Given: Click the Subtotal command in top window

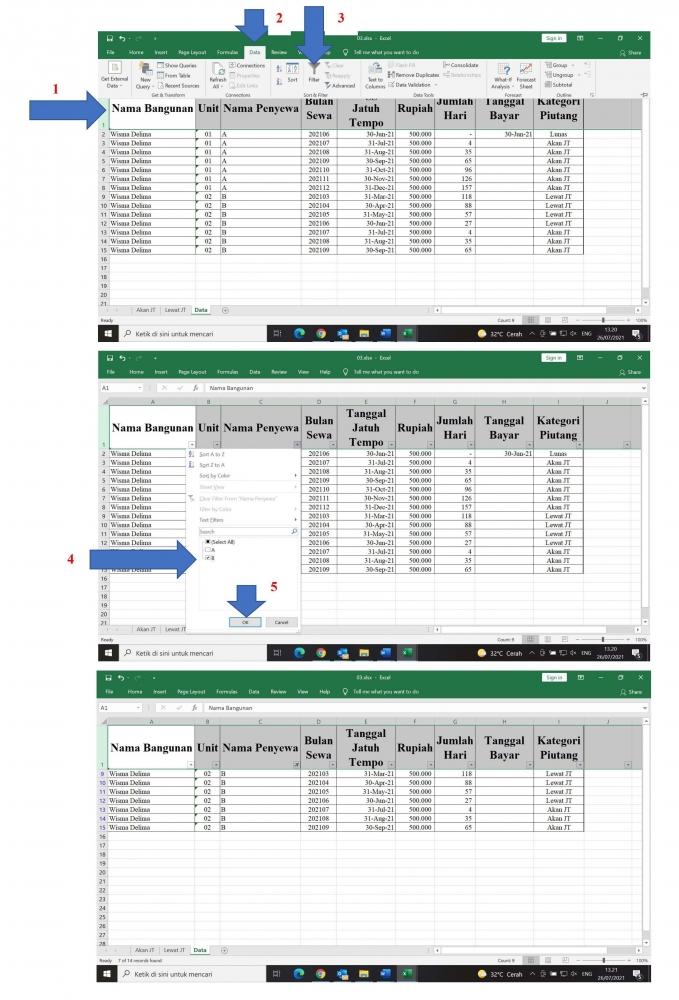Looking at the screenshot, I should 559,84.
